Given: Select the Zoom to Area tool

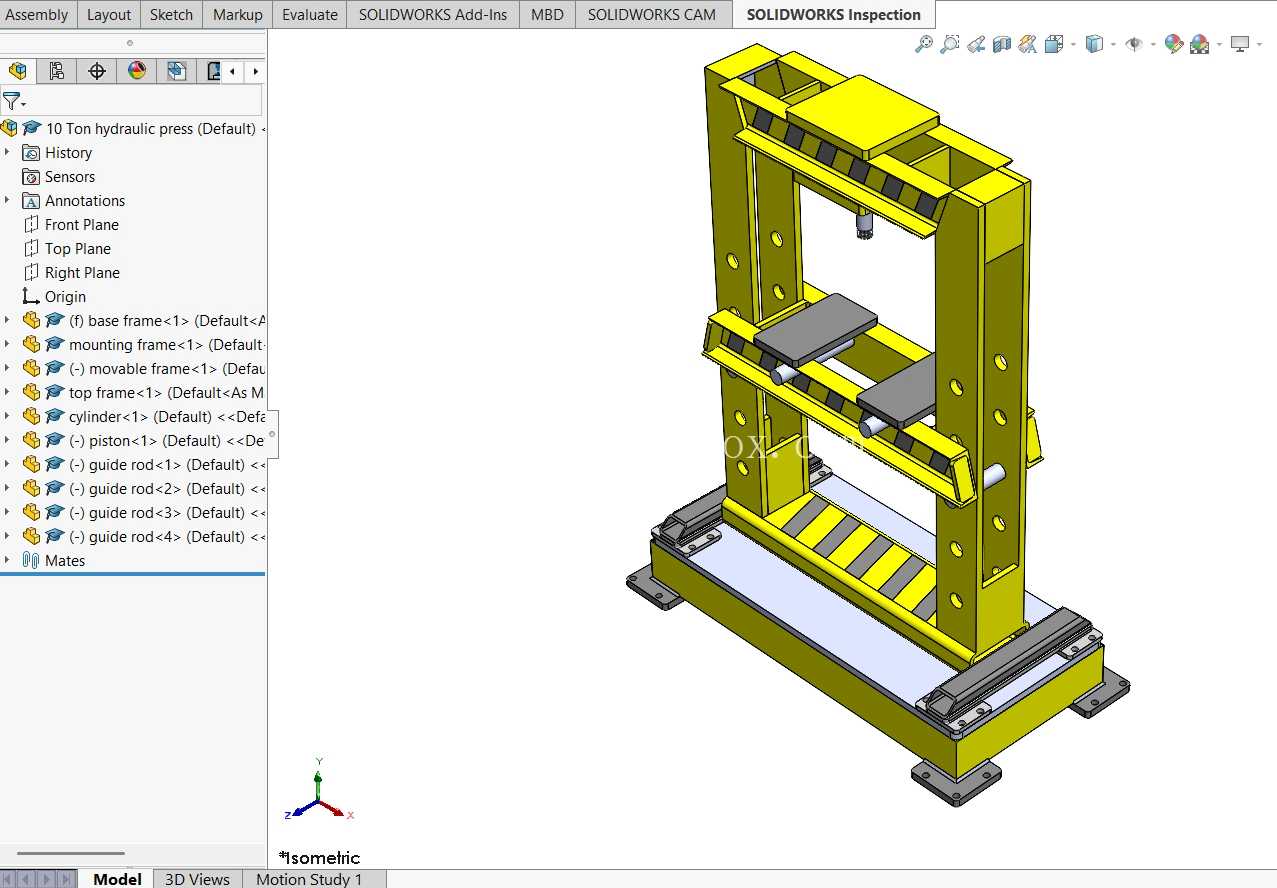Looking at the screenshot, I should [x=950, y=44].
